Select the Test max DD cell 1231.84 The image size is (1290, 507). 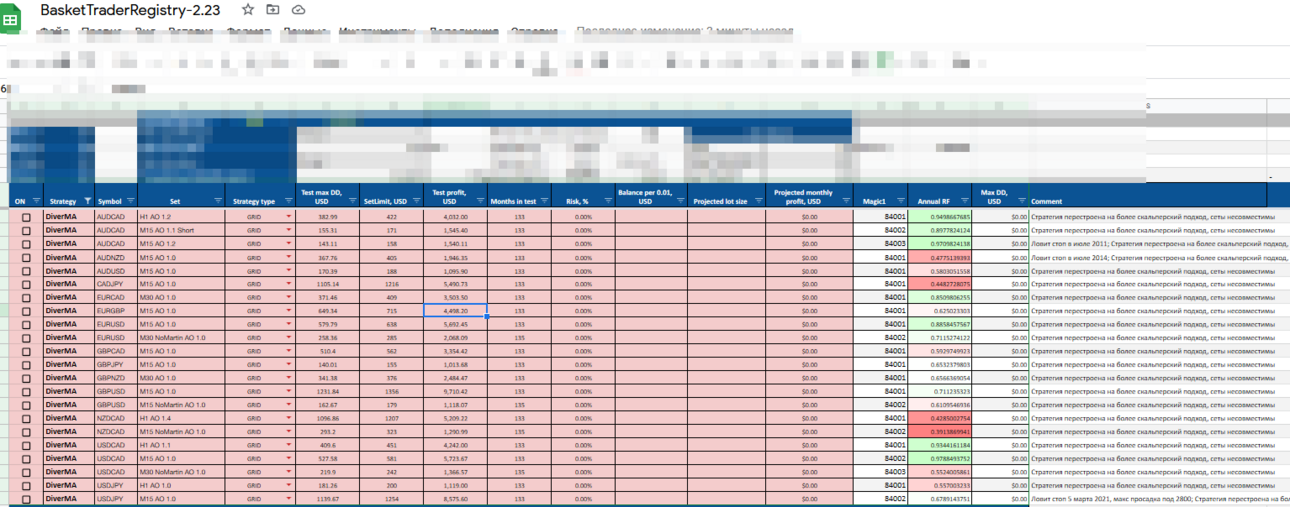329,391
